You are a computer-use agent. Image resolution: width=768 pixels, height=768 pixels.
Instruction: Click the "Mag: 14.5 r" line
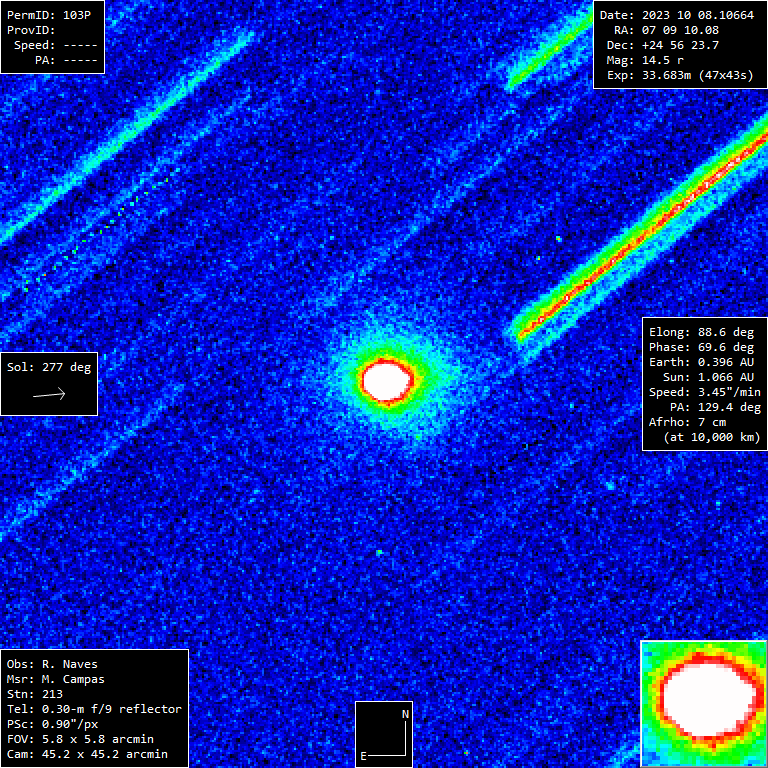(645, 60)
